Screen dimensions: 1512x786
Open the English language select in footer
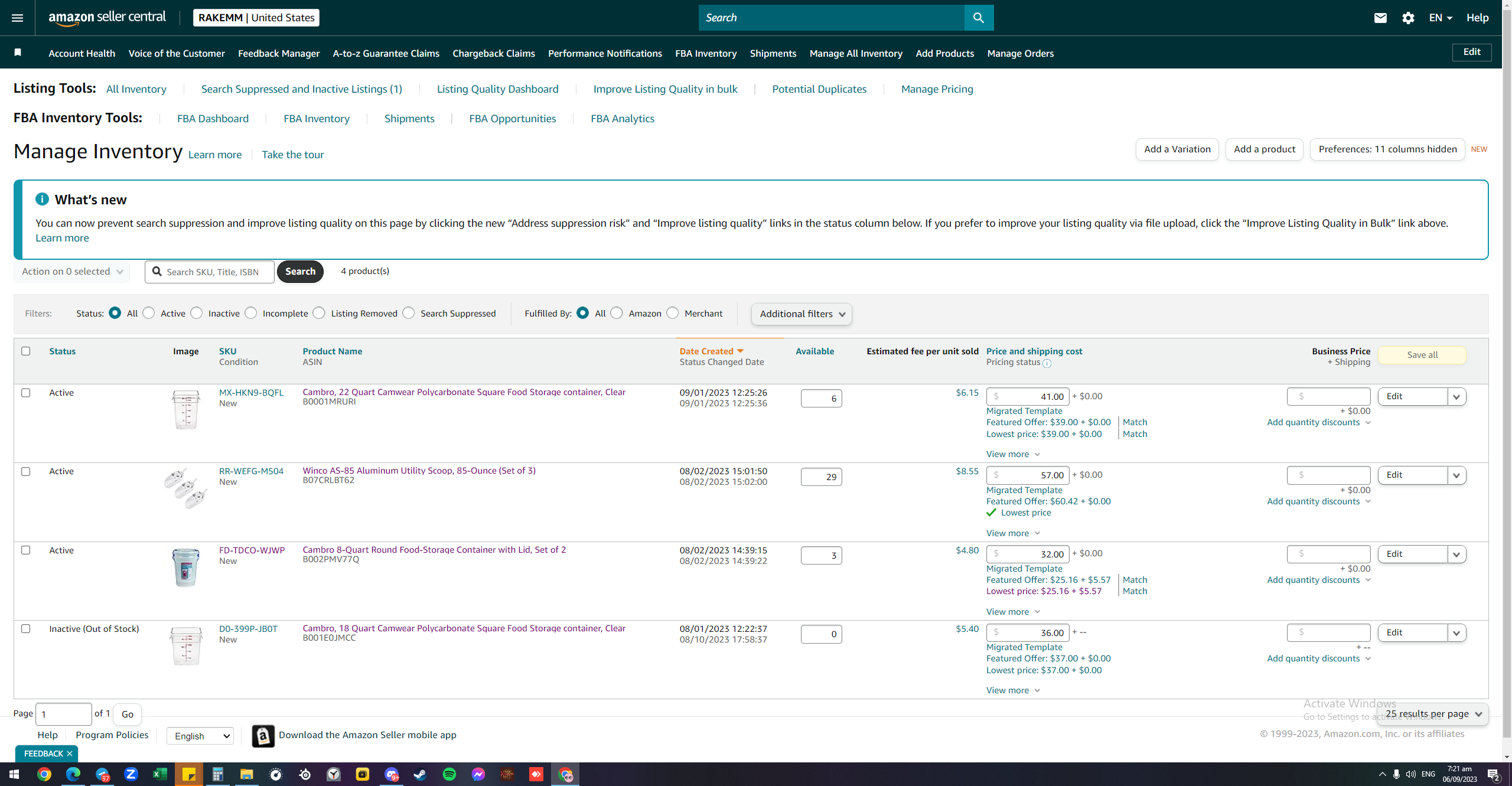200,736
